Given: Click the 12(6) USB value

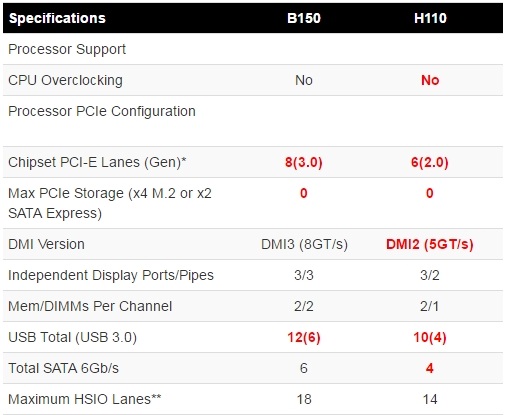Looking at the screenshot, I should (x=304, y=337).
